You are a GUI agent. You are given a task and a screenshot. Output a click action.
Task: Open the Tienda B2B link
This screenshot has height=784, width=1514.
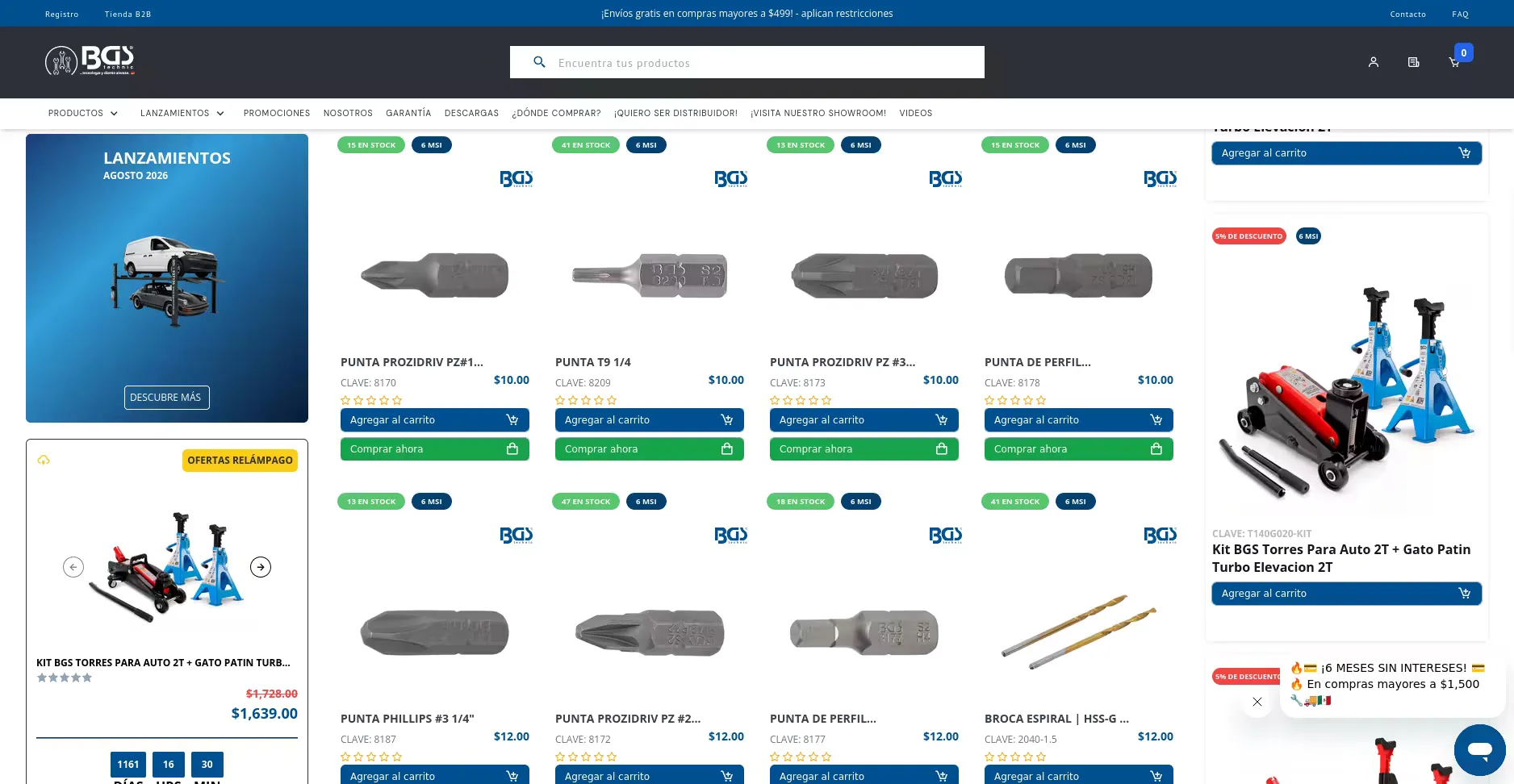click(x=128, y=14)
